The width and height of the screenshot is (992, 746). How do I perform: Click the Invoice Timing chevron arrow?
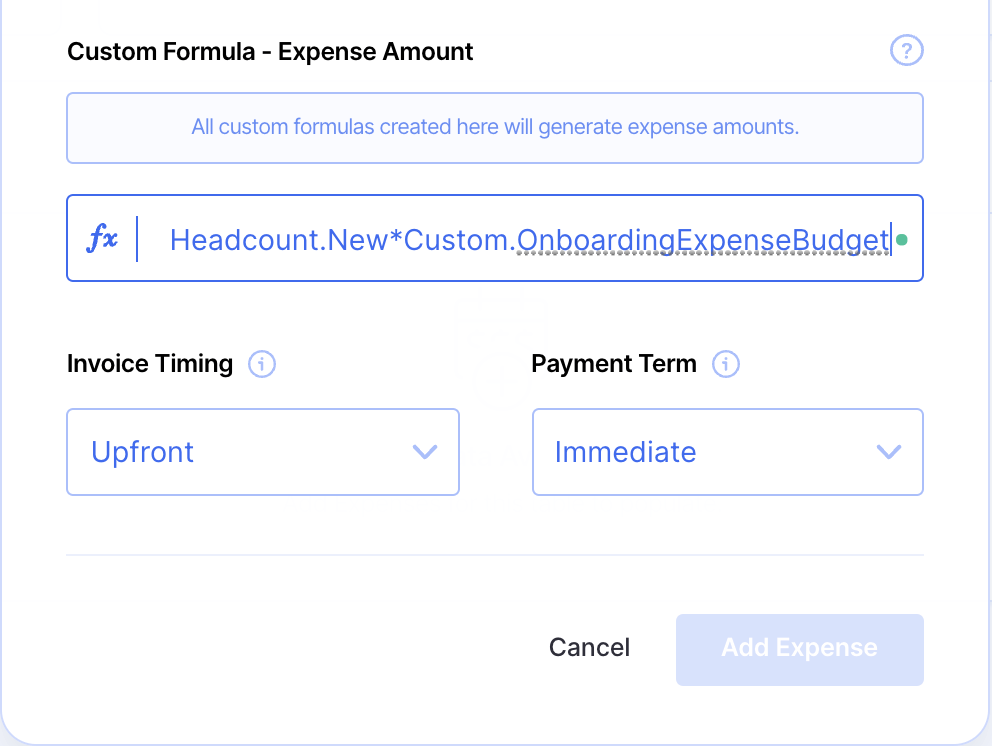click(x=425, y=452)
